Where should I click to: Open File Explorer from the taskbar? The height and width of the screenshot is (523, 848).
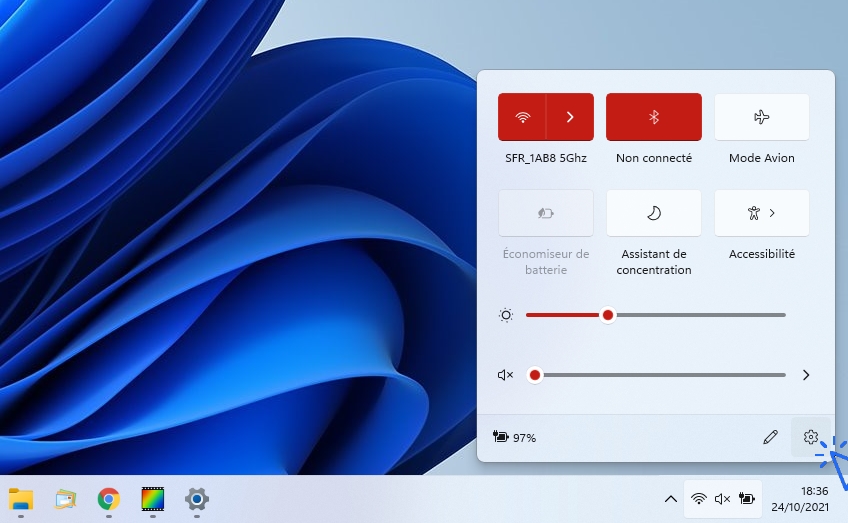click(x=21, y=498)
